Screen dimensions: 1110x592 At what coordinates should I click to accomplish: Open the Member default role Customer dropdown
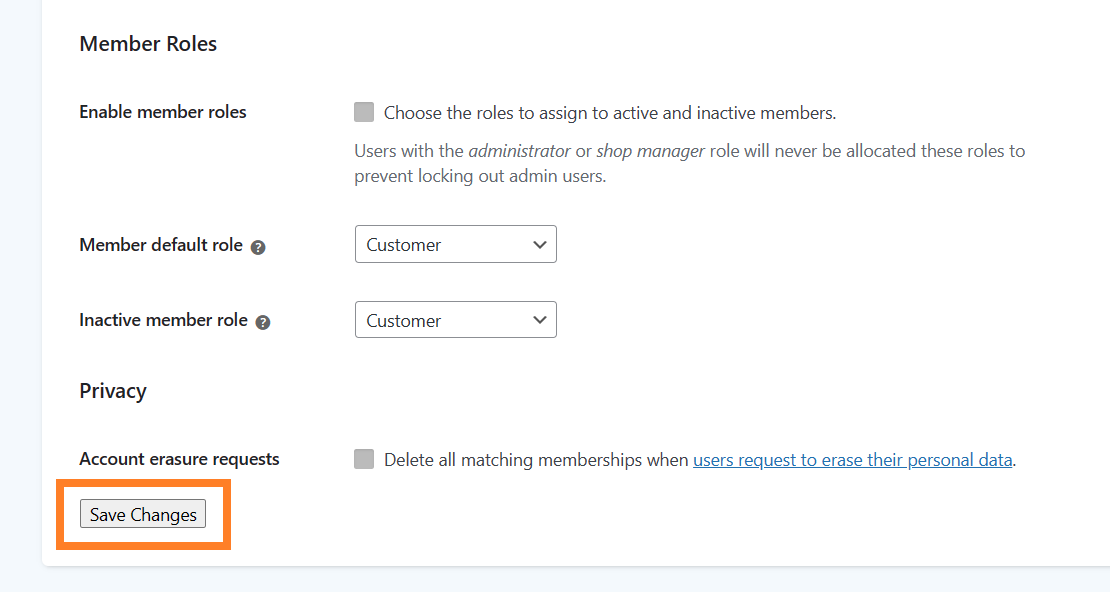coord(456,244)
